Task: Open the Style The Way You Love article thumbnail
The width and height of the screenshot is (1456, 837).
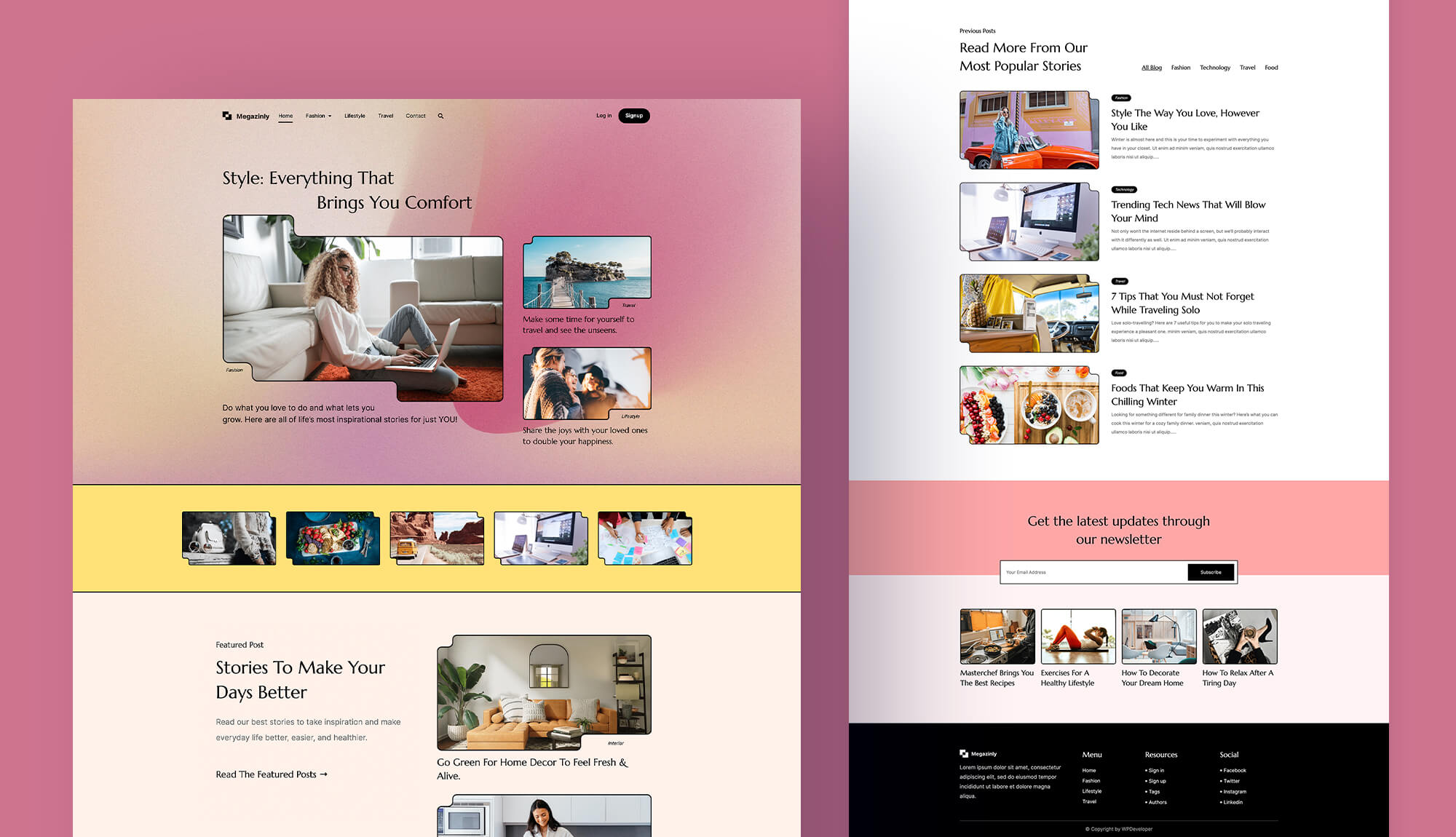Action: click(1029, 129)
